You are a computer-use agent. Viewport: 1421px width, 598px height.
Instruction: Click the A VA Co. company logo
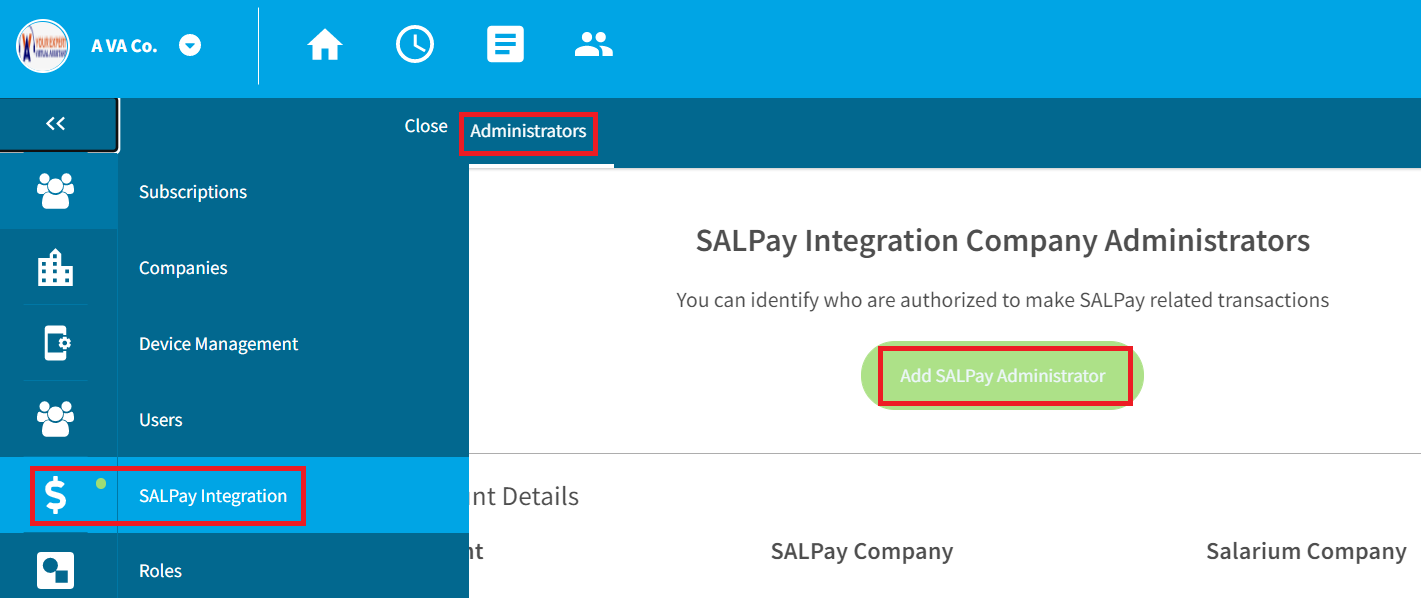[x=43, y=46]
